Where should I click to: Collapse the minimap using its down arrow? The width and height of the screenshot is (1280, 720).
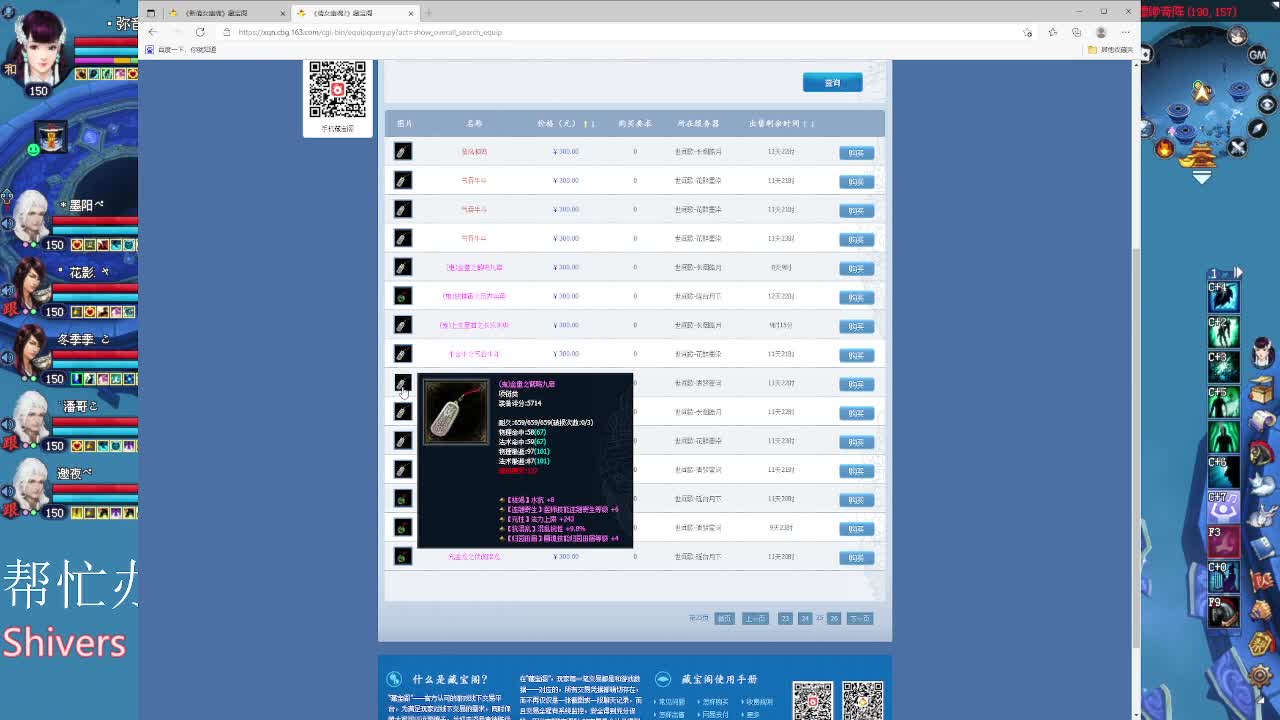click(x=1203, y=178)
